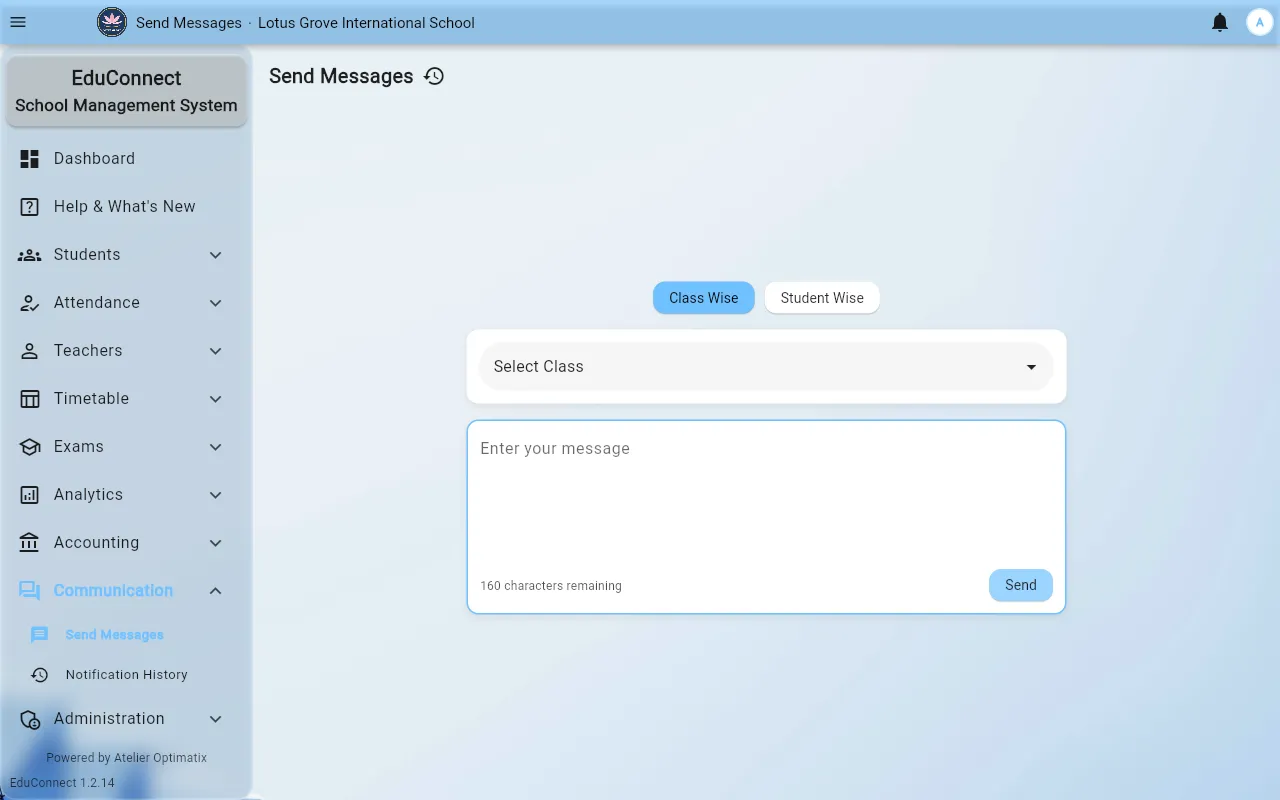Screen dimensions: 1280x800
Task: Go to Dashboard in the sidebar
Action: coord(126,158)
